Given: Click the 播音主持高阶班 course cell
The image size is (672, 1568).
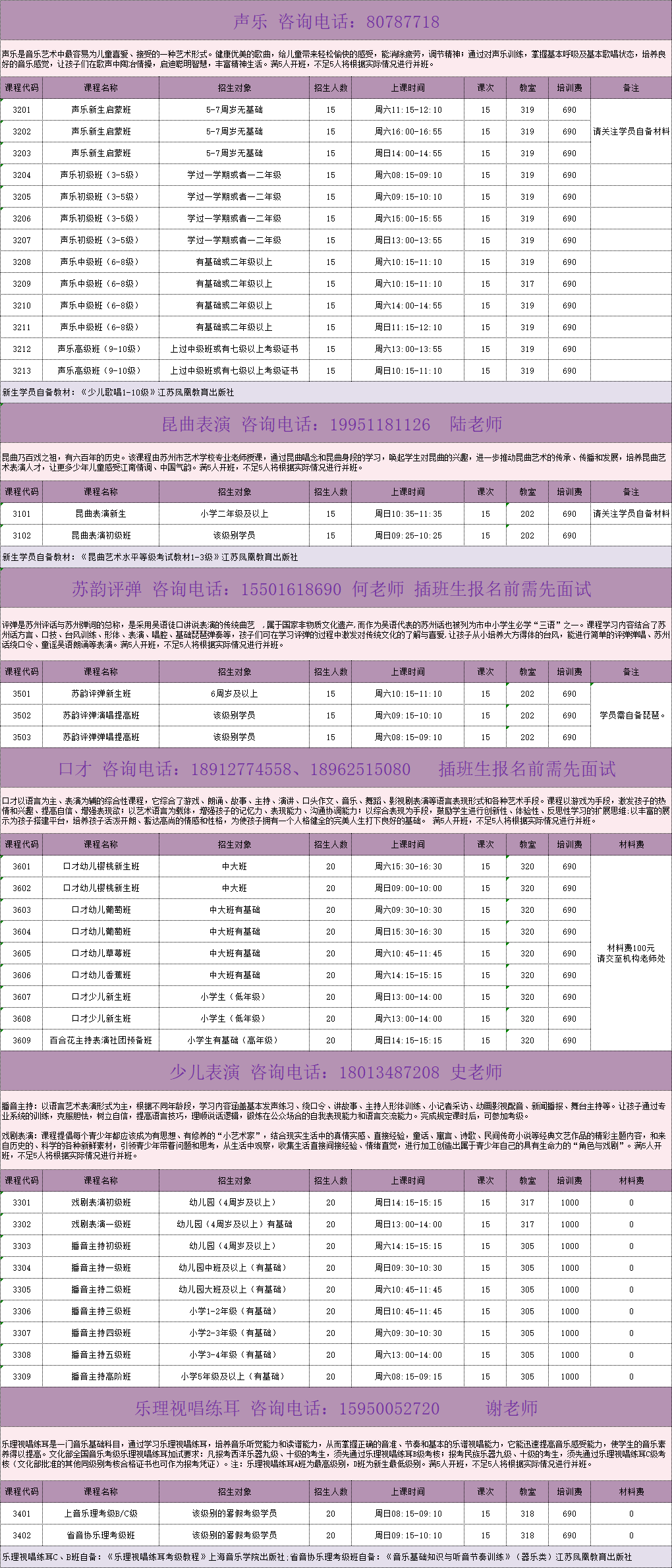Looking at the screenshot, I should pos(101,1377).
